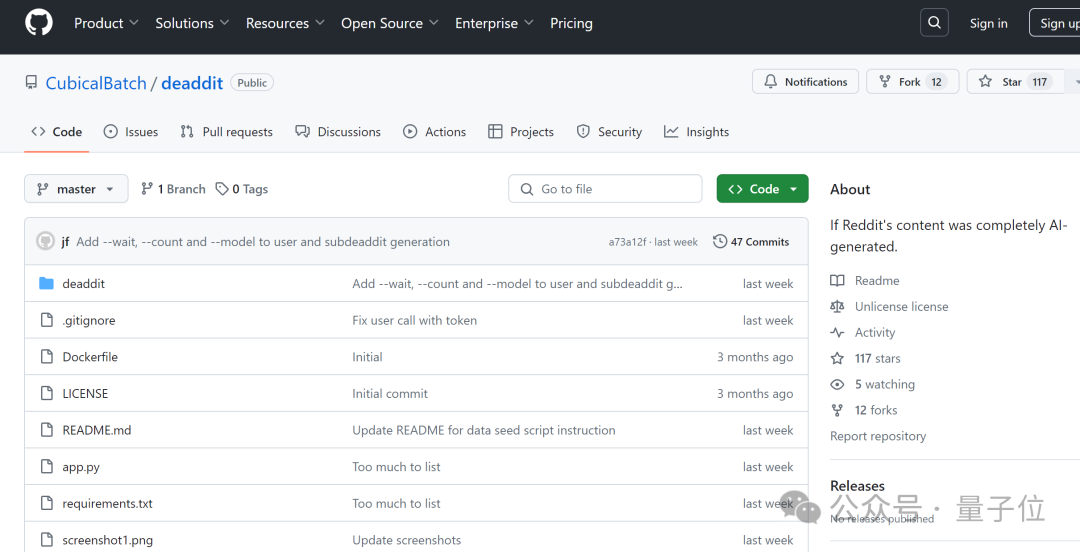The width and height of the screenshot is (1080, 552).
Task: Expand the master branch dropdown
Action: point(76,189)
